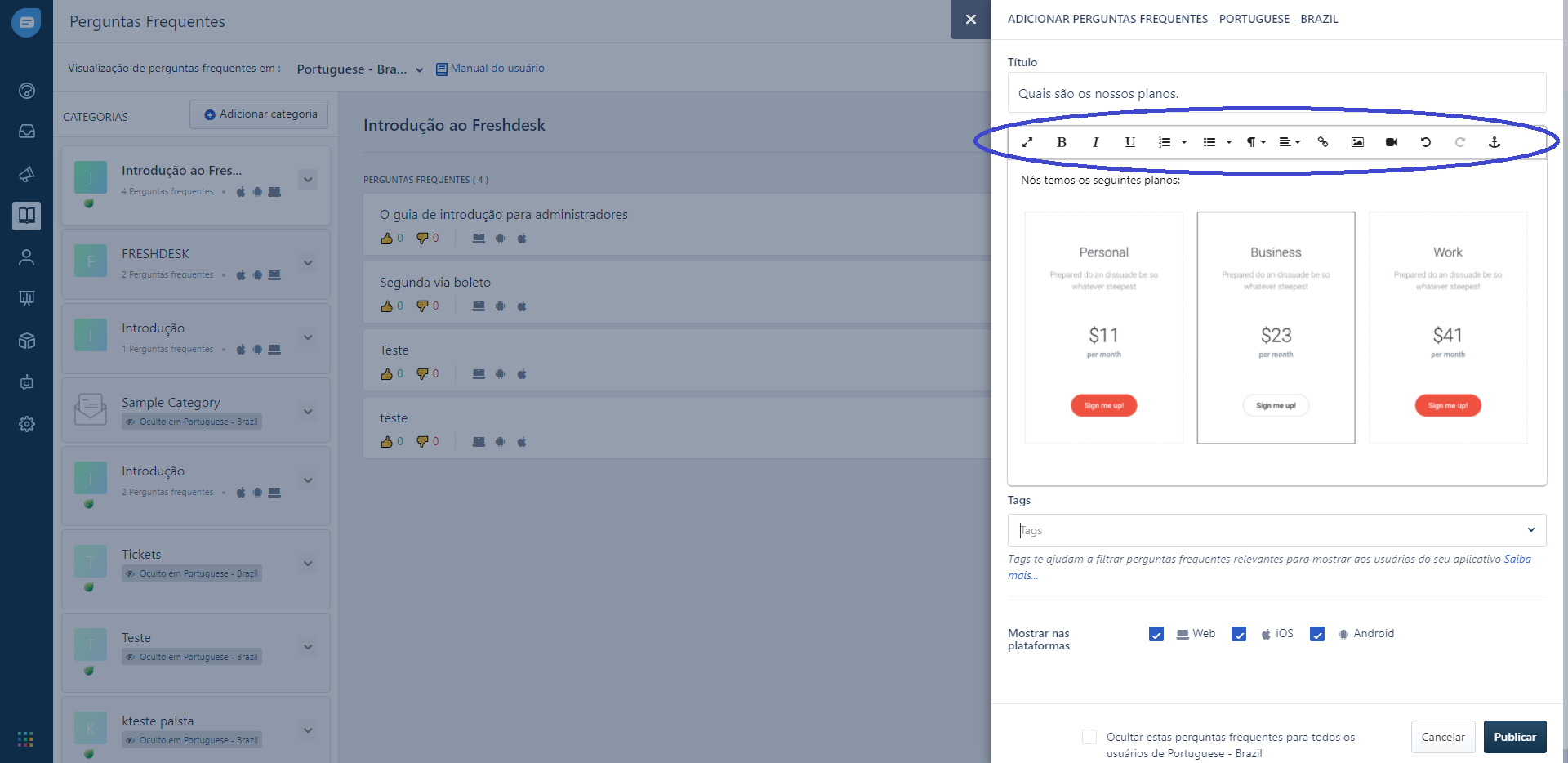Close the add FAQ panel
Screen dimensions: 1568x763
coord(971,20)
